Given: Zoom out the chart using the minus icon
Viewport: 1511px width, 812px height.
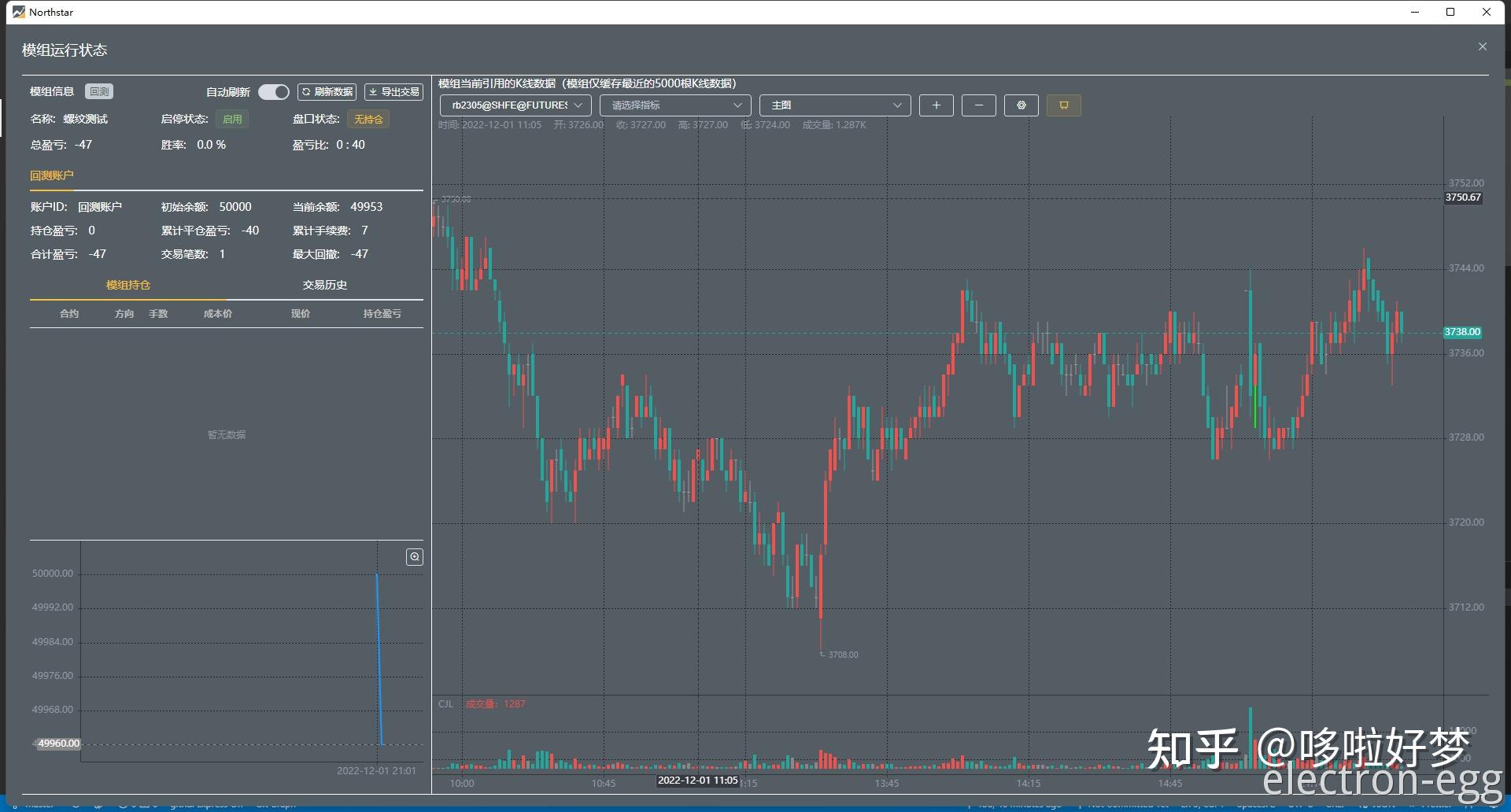Looking at the screenshot, I should [978, 105].
